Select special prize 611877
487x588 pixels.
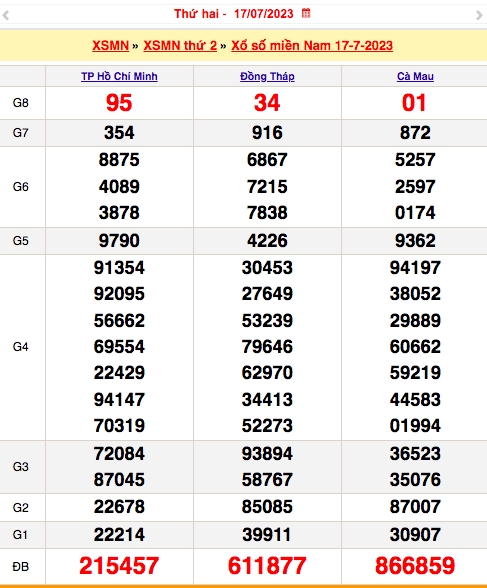(x=267, y=566)
